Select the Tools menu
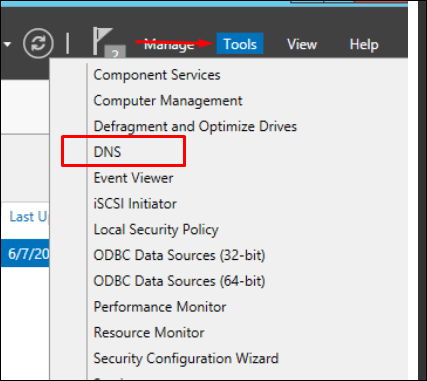The height and width of the screenshot is (381, 427). (240, 44)
